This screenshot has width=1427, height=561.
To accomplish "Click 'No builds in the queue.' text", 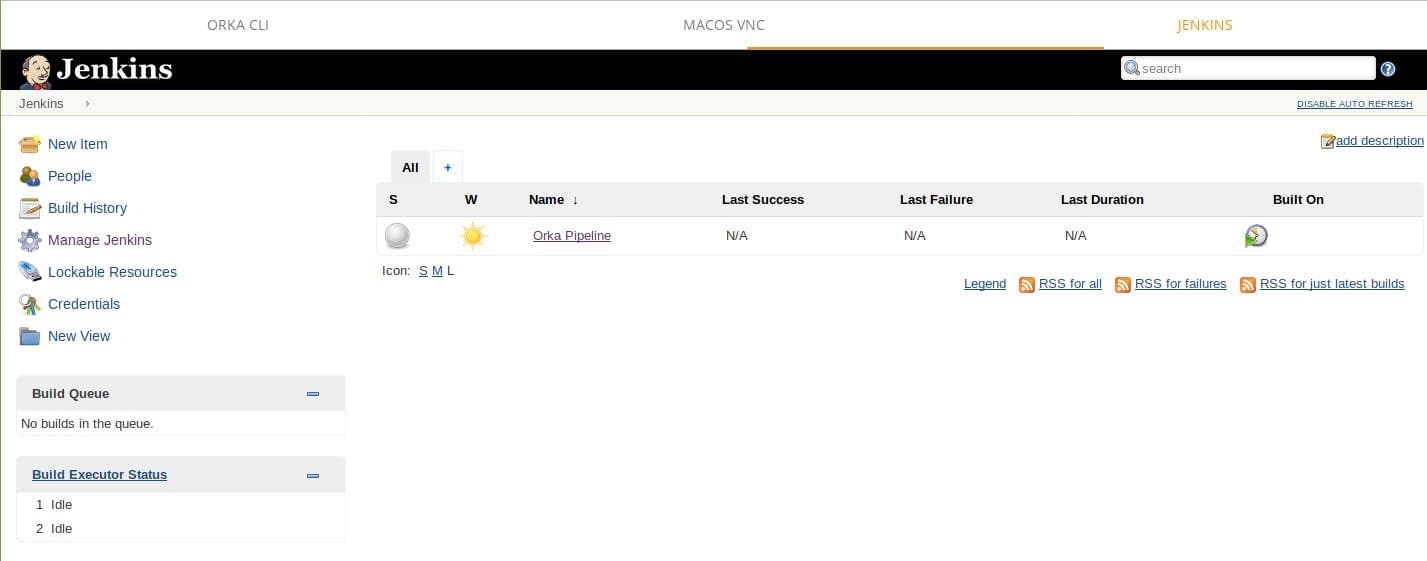I will pyautogui.click(x=87, y=424).
